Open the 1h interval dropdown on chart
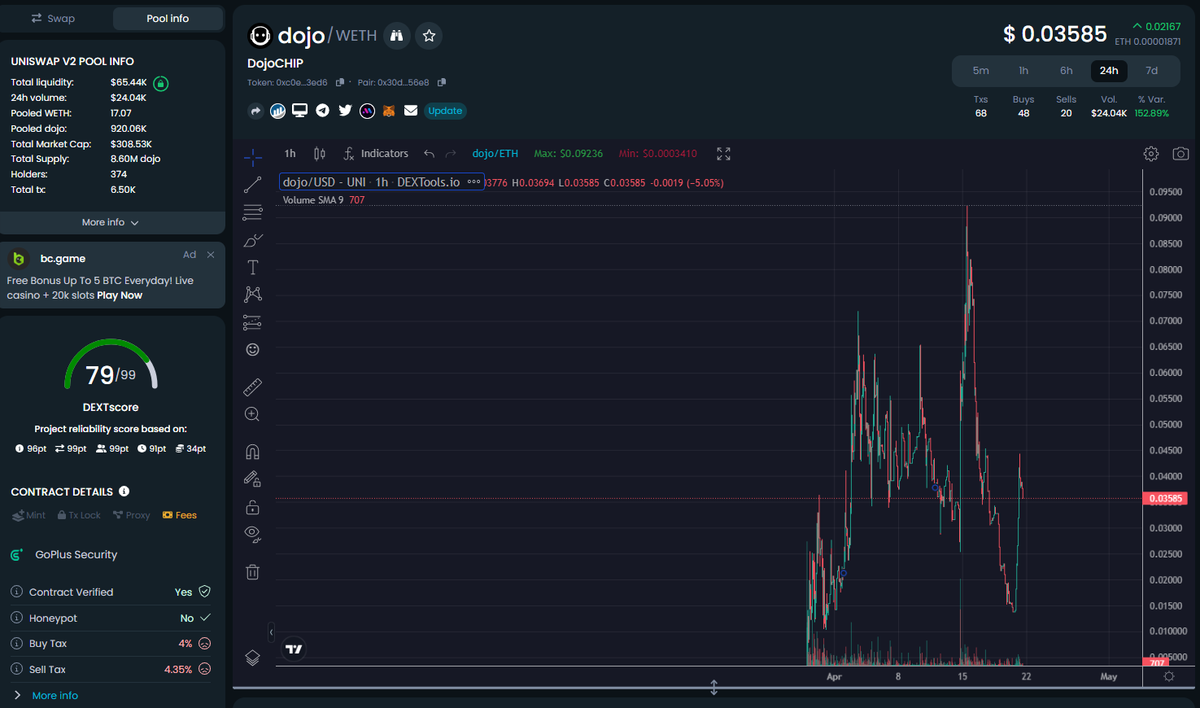1200x708 pixels. click(290, 154)
